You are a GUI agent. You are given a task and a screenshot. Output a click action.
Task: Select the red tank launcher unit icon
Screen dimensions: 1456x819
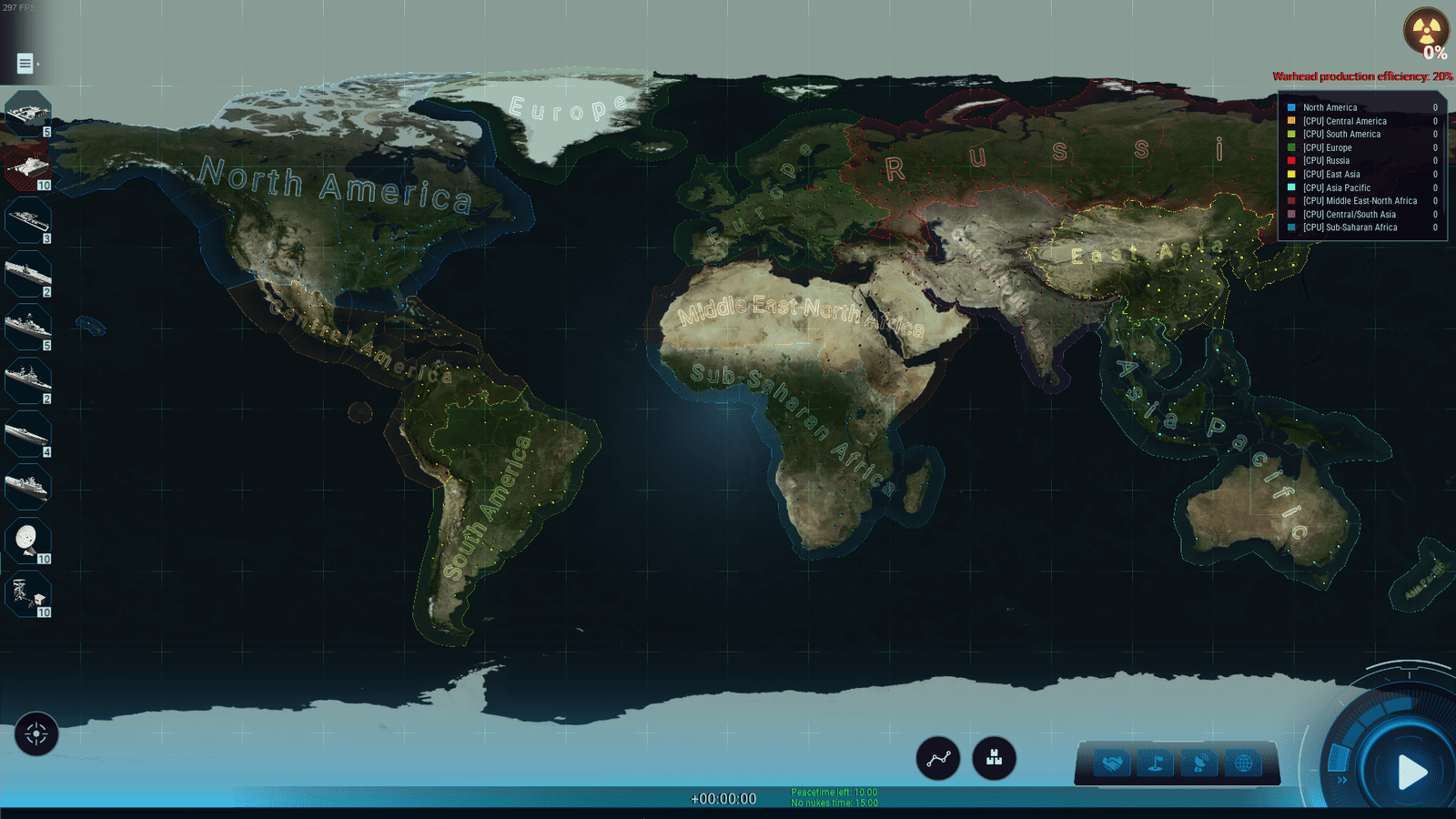point(28,167)
